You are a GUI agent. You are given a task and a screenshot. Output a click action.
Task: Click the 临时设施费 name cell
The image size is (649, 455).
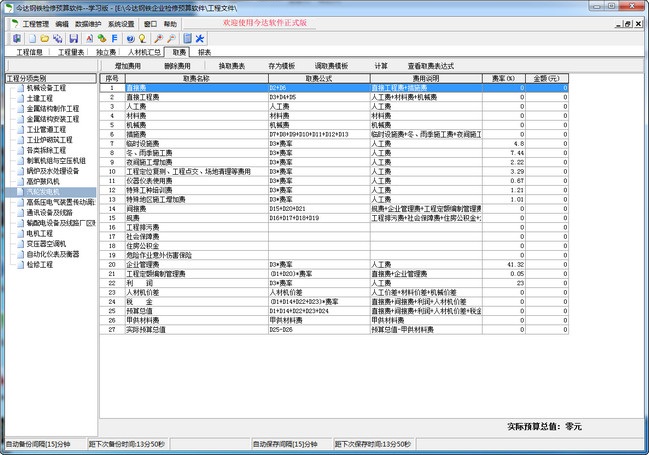click(x=197, y=144)
